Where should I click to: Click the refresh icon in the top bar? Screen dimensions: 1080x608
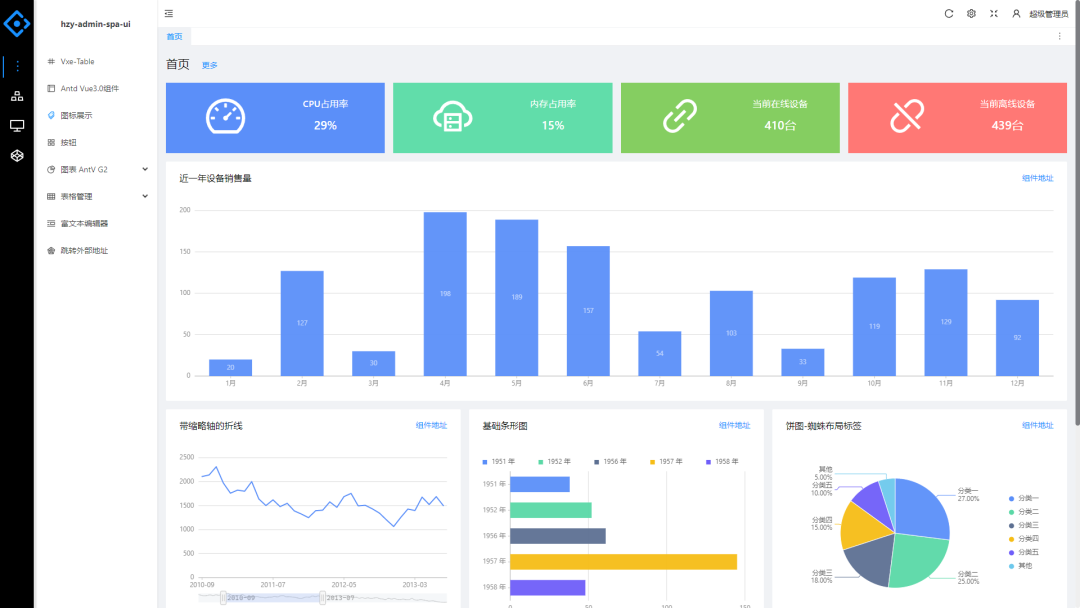(x=949, y=13)
